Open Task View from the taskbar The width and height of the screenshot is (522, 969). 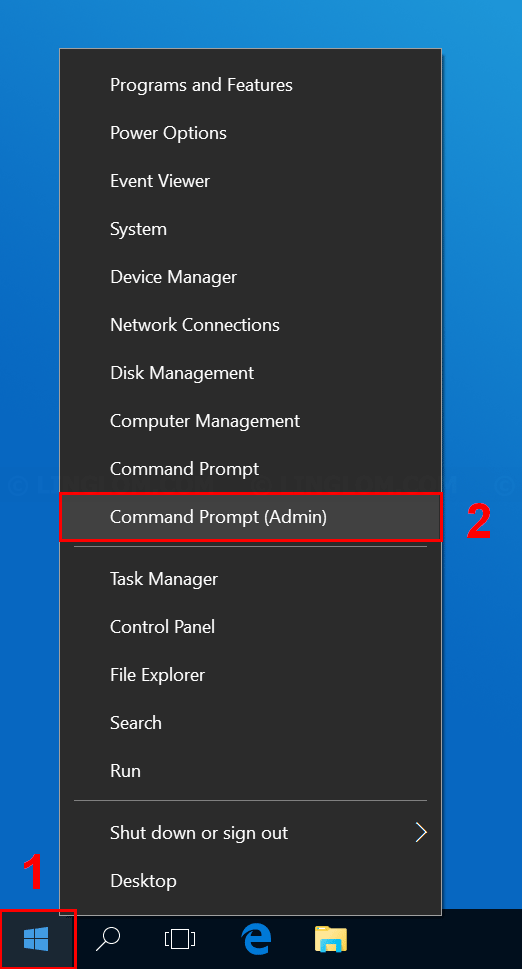coord(180,940)
